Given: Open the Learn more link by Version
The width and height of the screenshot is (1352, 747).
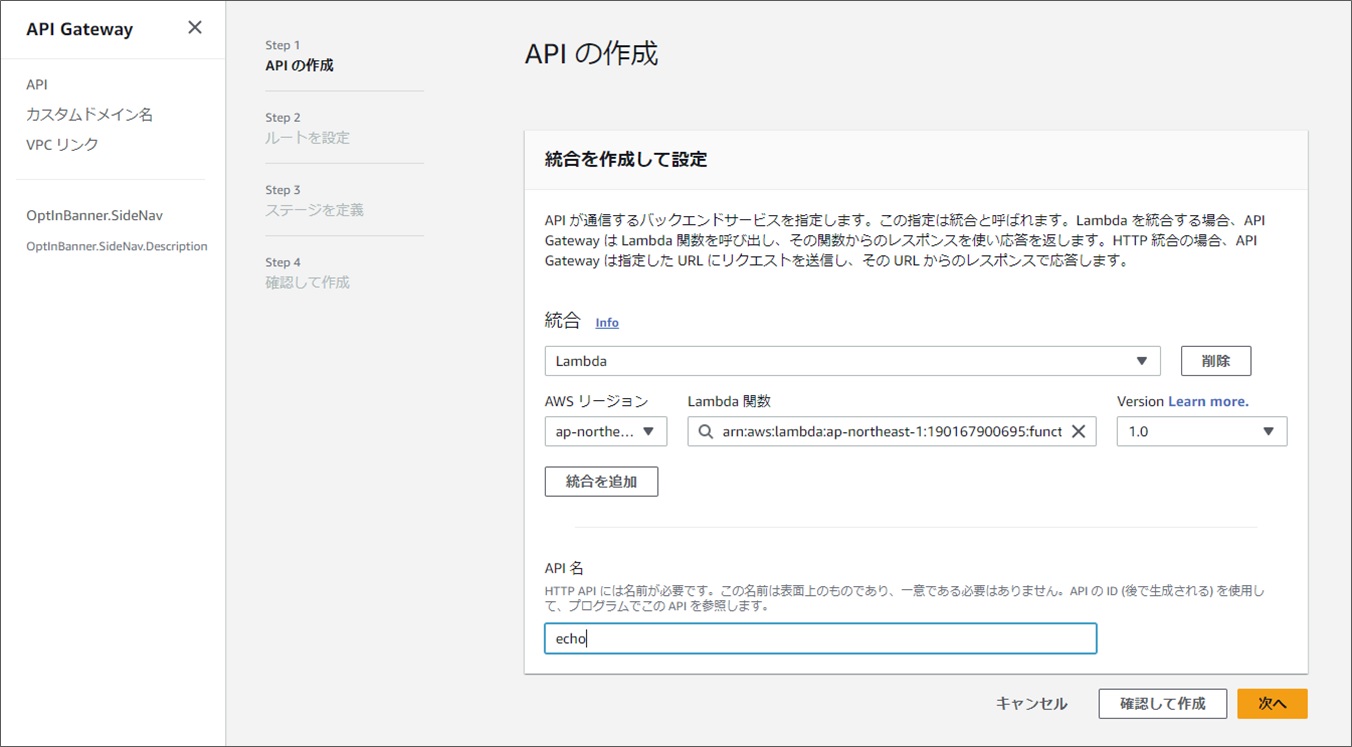Looking at the screenshot, I should 1208,401.
